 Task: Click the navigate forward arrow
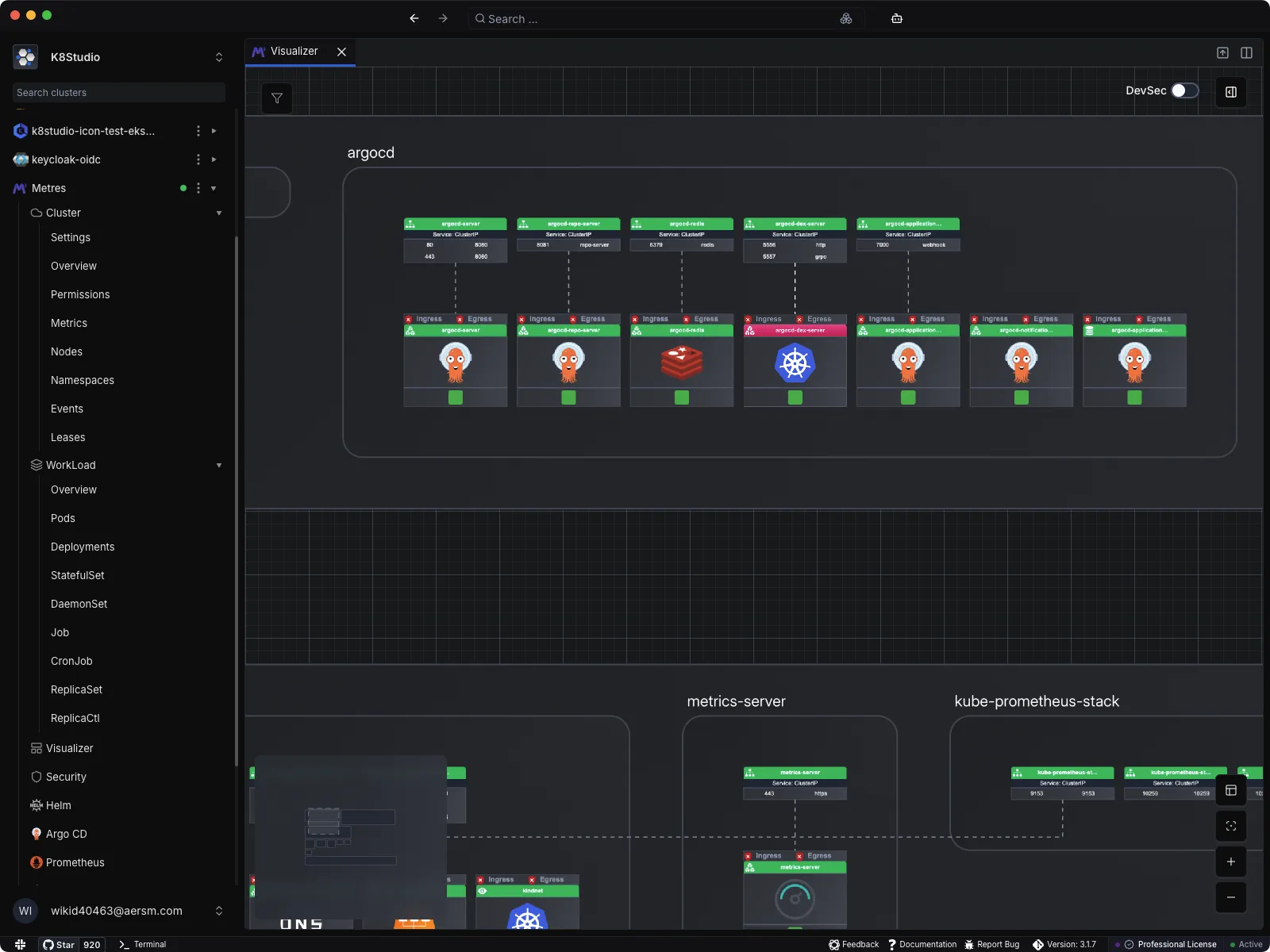(x=443, y=18)
